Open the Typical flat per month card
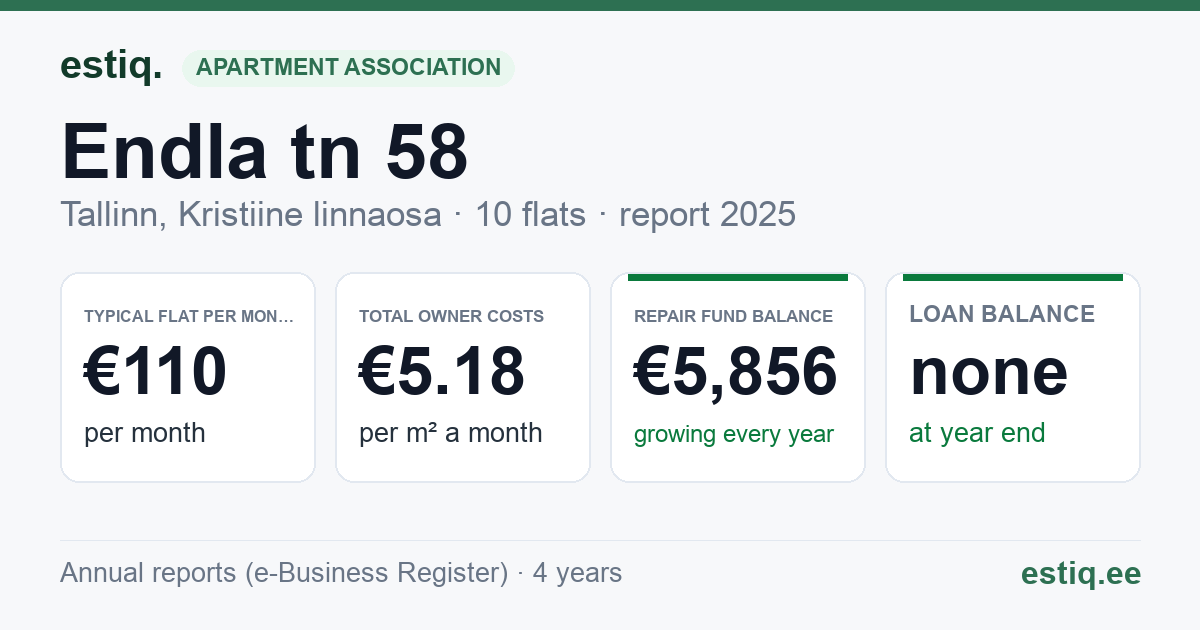 [188, 377]
